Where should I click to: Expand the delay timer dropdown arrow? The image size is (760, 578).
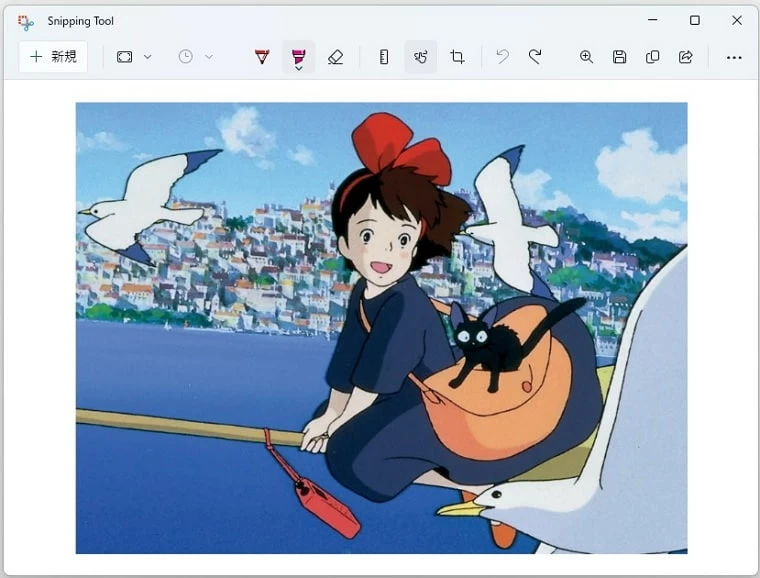coord(209,57)
